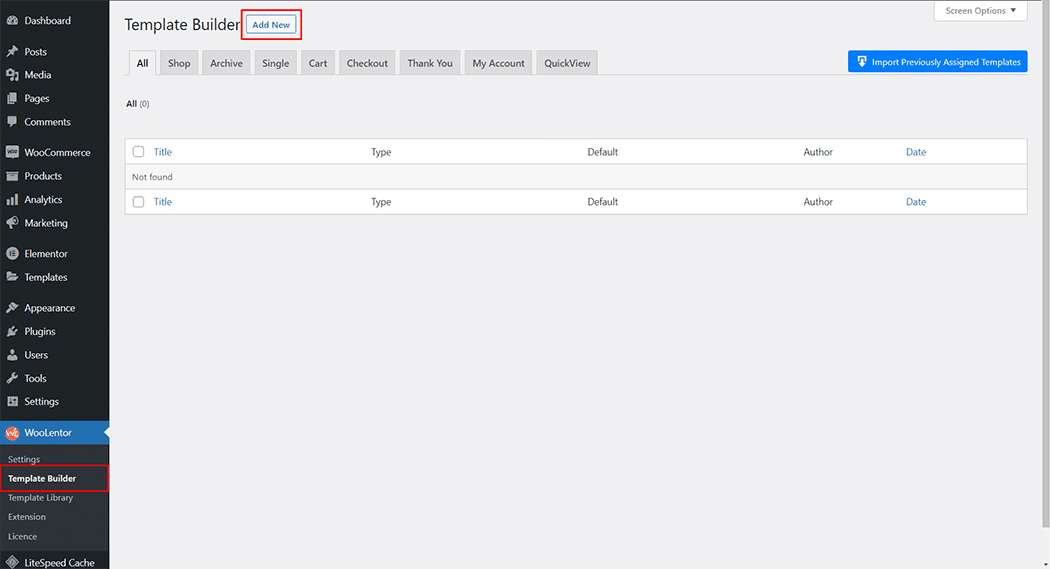Open the Licence submenu item

click(x=22, y=536)
